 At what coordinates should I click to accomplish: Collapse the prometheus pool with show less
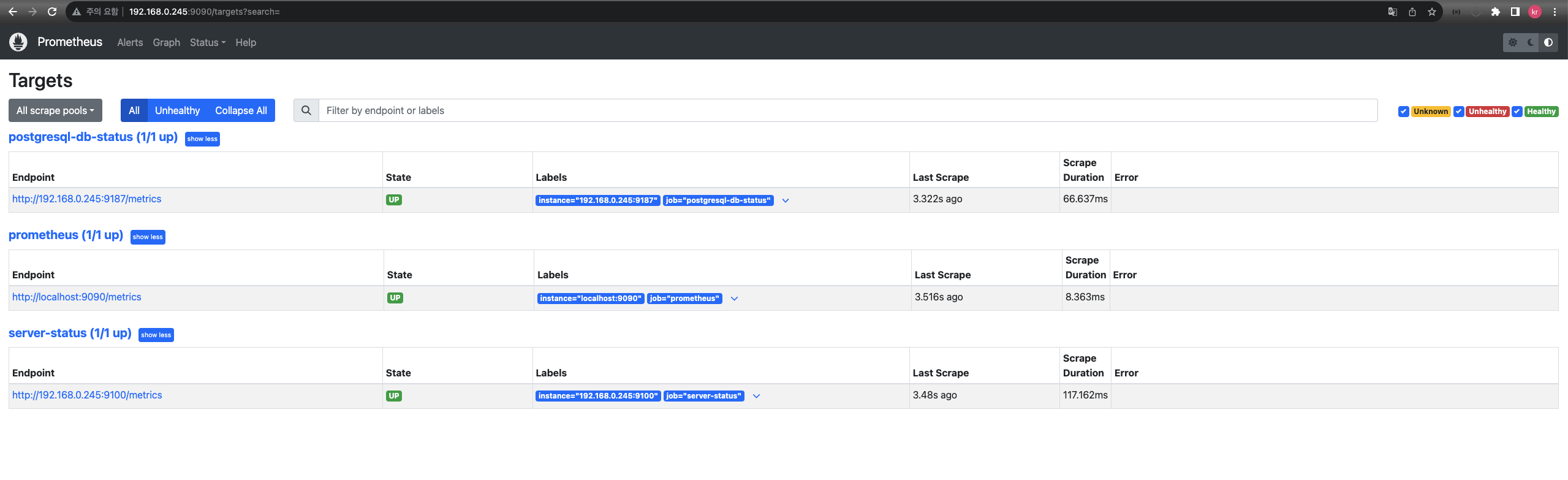pos(148,237)
